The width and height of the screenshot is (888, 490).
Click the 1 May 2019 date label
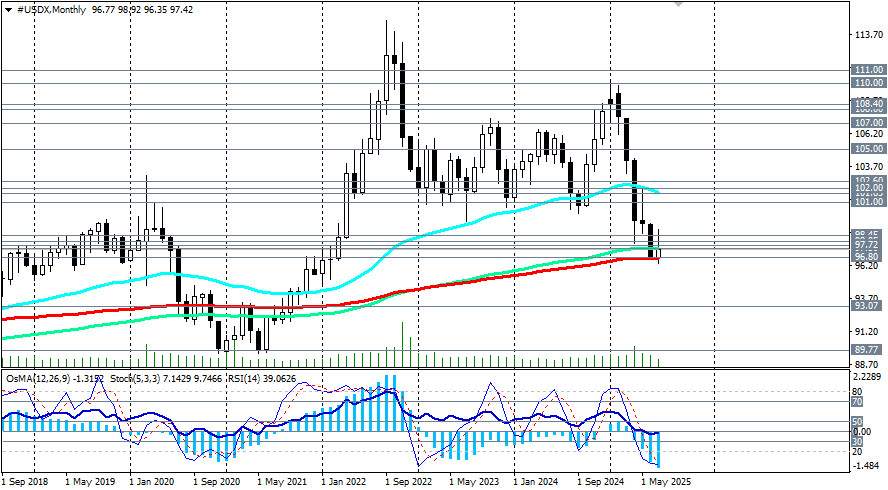click(90, 482)
